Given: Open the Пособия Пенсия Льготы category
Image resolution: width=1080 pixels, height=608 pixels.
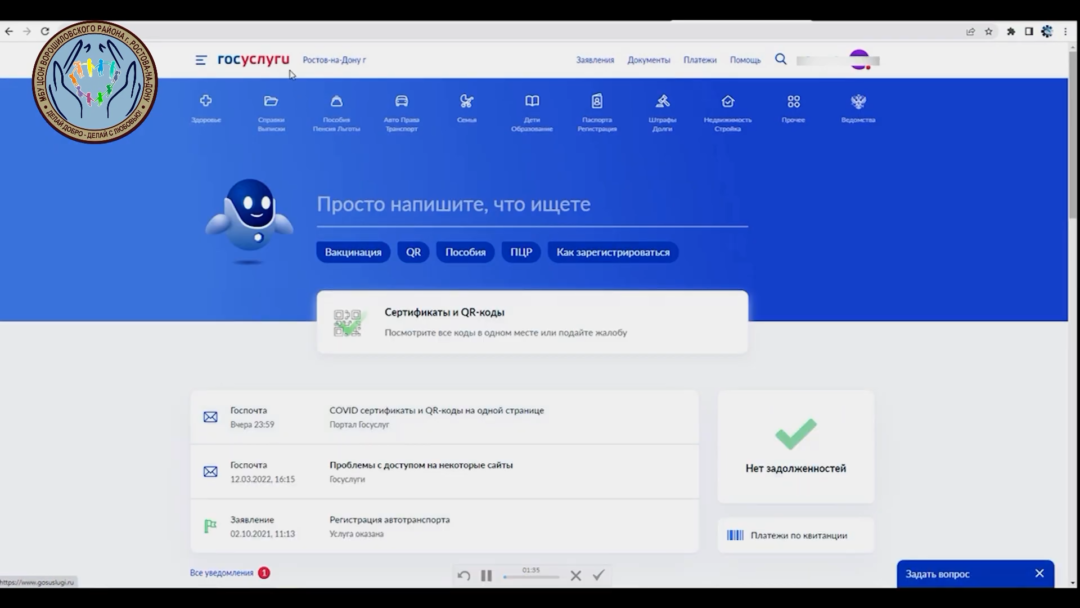Looking at the screenshot, I should click(336, 112).
